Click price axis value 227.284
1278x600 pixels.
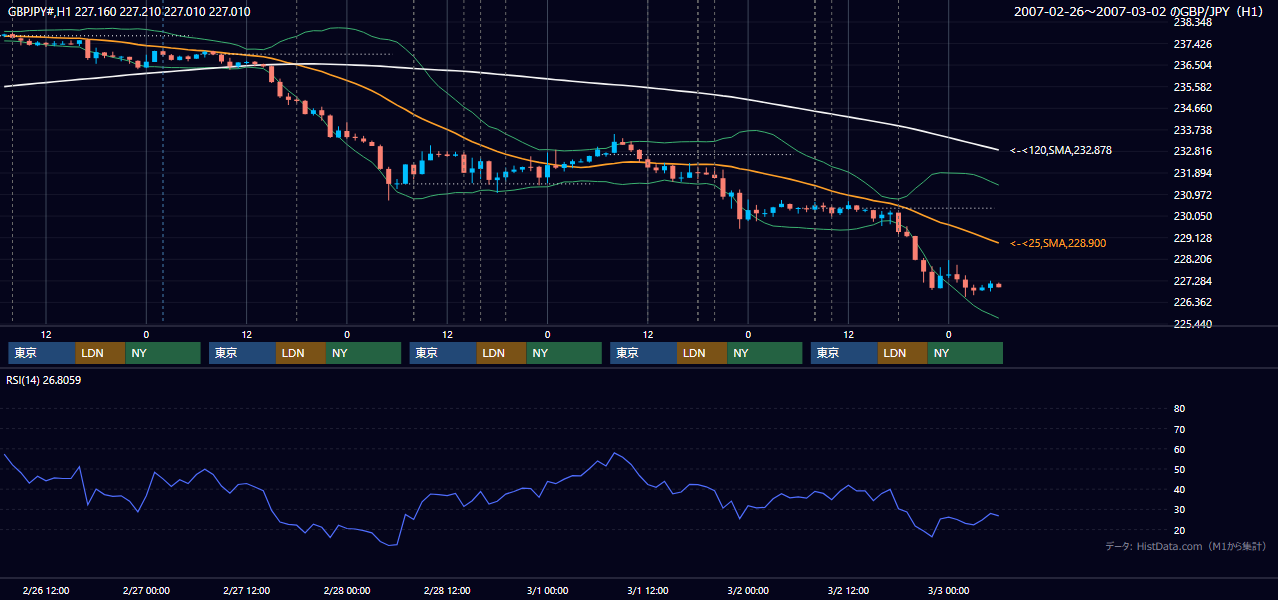click(1192, 281)
